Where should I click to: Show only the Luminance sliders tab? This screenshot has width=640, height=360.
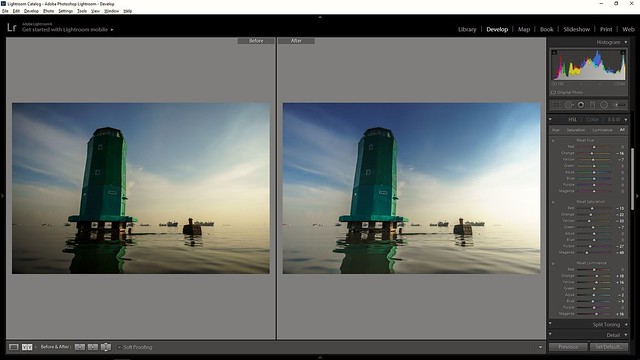602,130
